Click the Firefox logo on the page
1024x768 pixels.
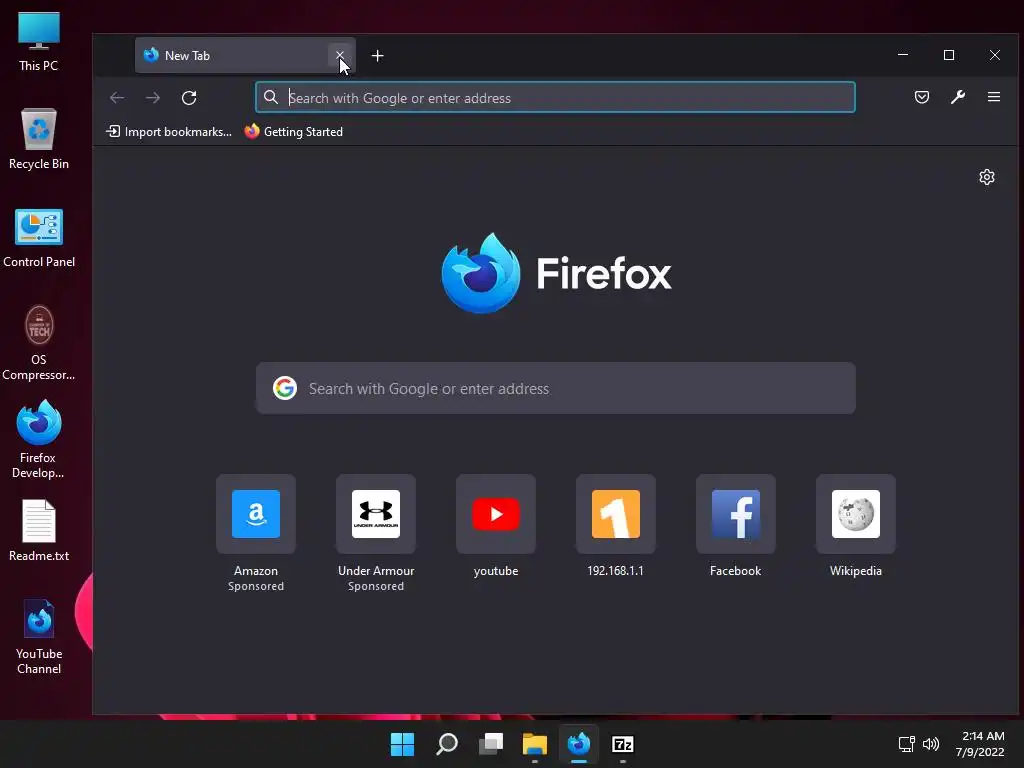pos(556,273)
